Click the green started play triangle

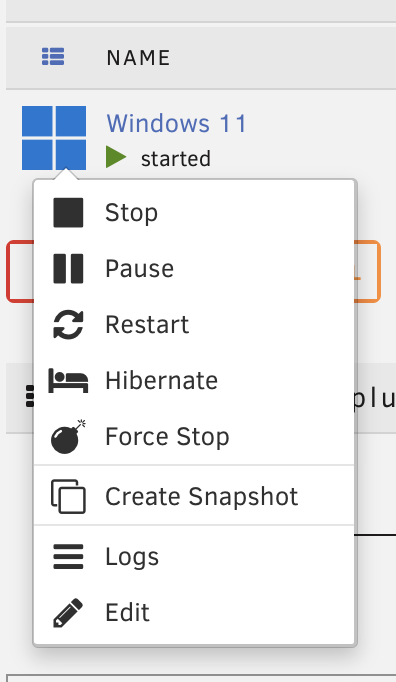click(116, 157)
